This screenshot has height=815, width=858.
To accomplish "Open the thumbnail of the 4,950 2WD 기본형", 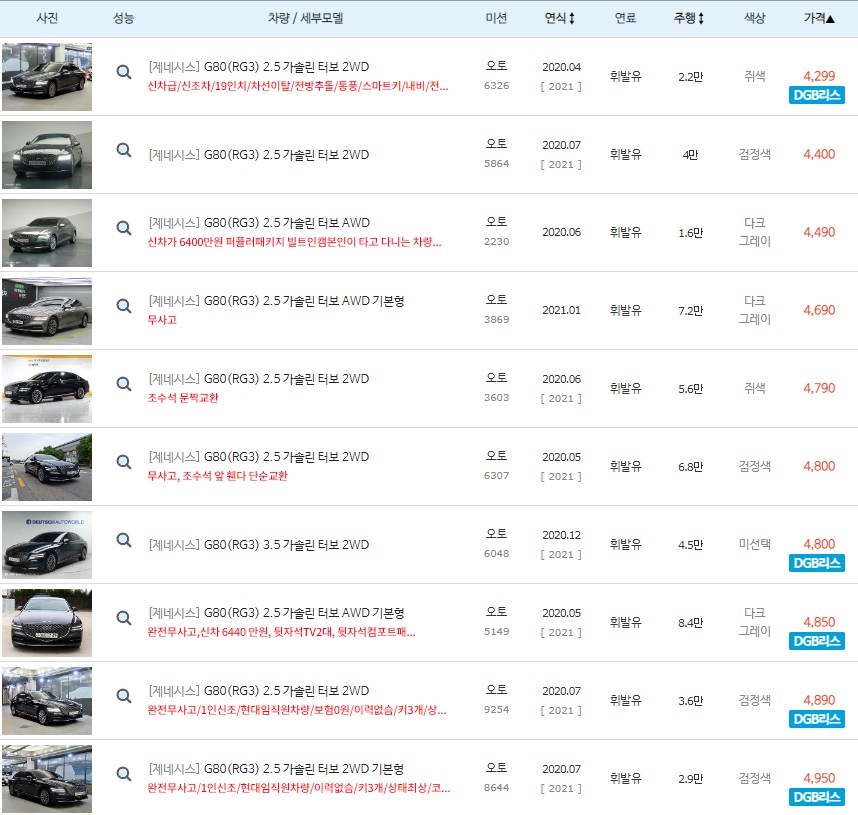I will point(47,779).
